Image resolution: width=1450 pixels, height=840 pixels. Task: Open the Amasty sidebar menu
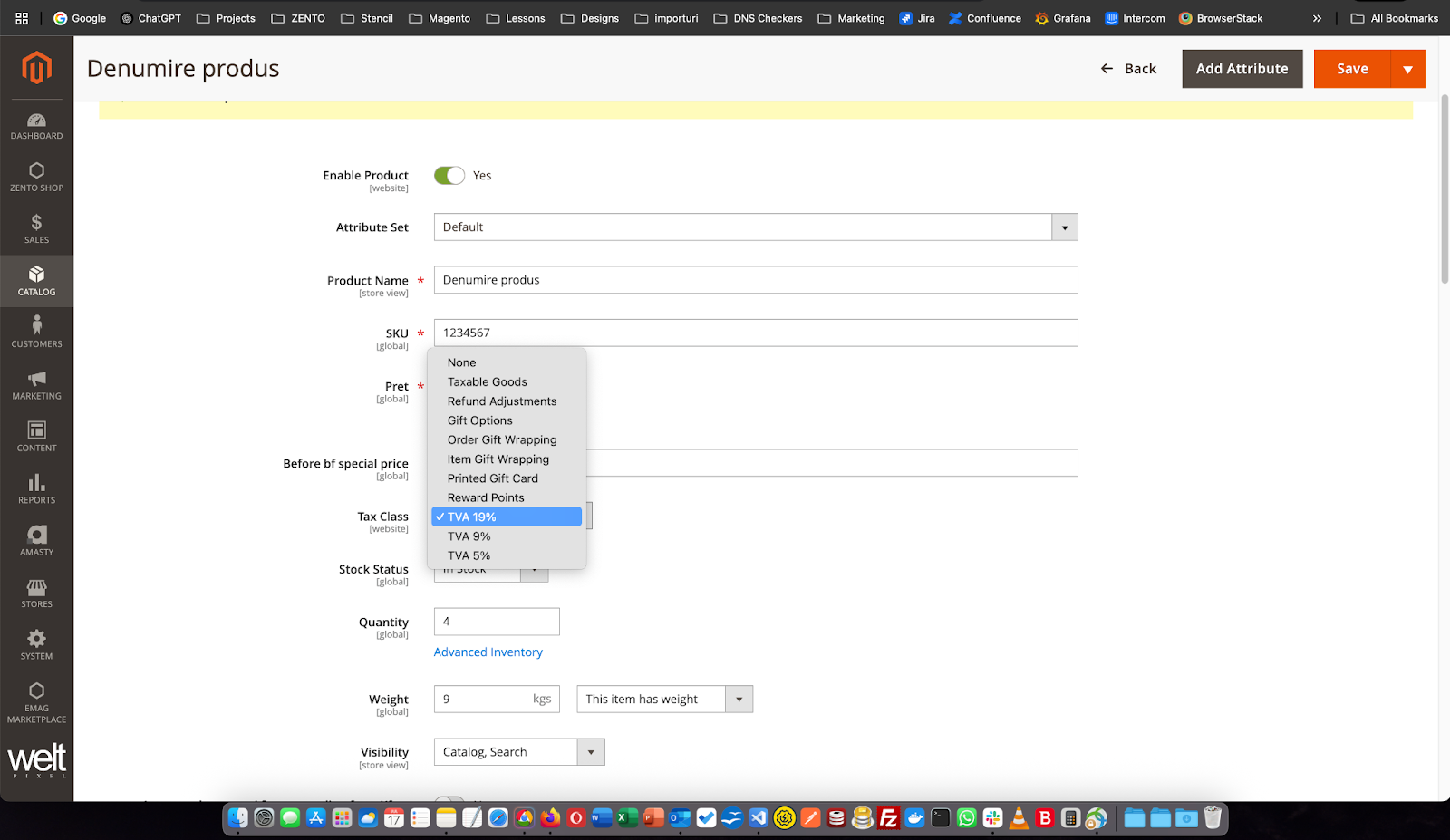click(36, 541)
